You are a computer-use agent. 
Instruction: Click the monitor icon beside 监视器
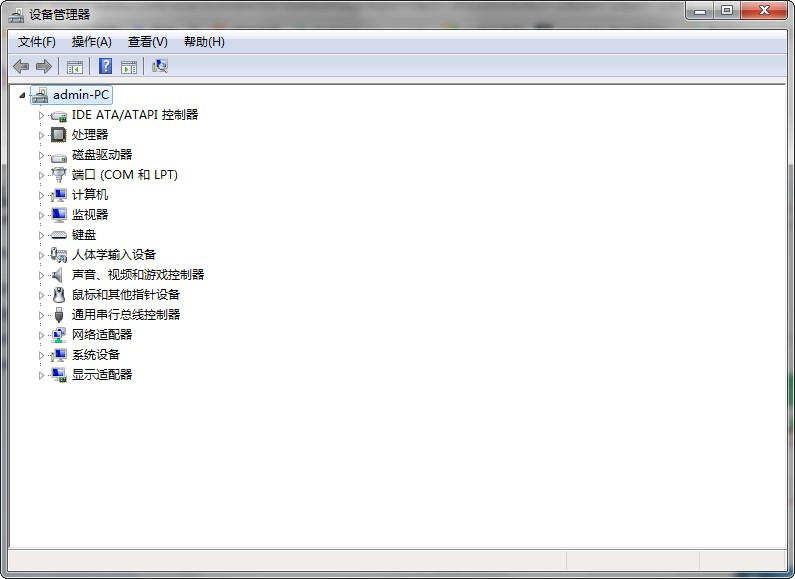pyautogui.click(x=59, y=215)
